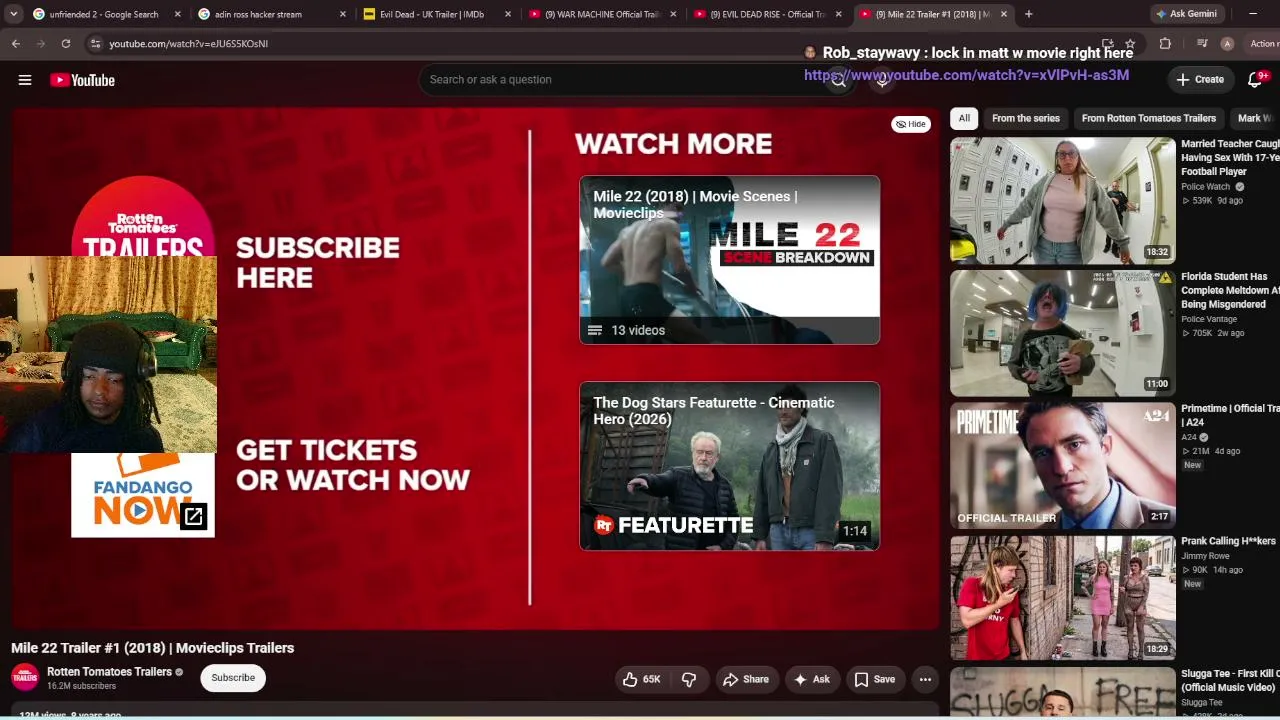Save the video to a playlist
This screenshot has width=1280, height=720.
pyautogui.click(x=875, y=679)
